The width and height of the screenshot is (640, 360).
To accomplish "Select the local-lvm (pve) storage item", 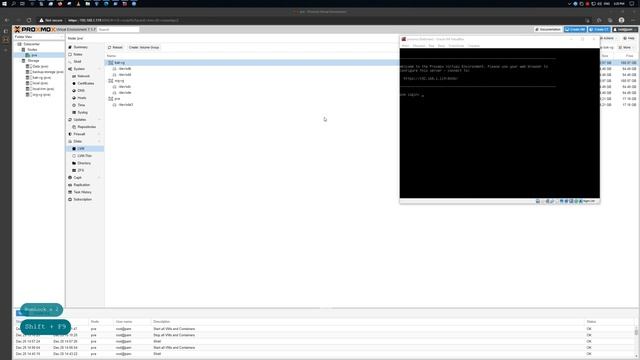I will [x=43, y=89].
